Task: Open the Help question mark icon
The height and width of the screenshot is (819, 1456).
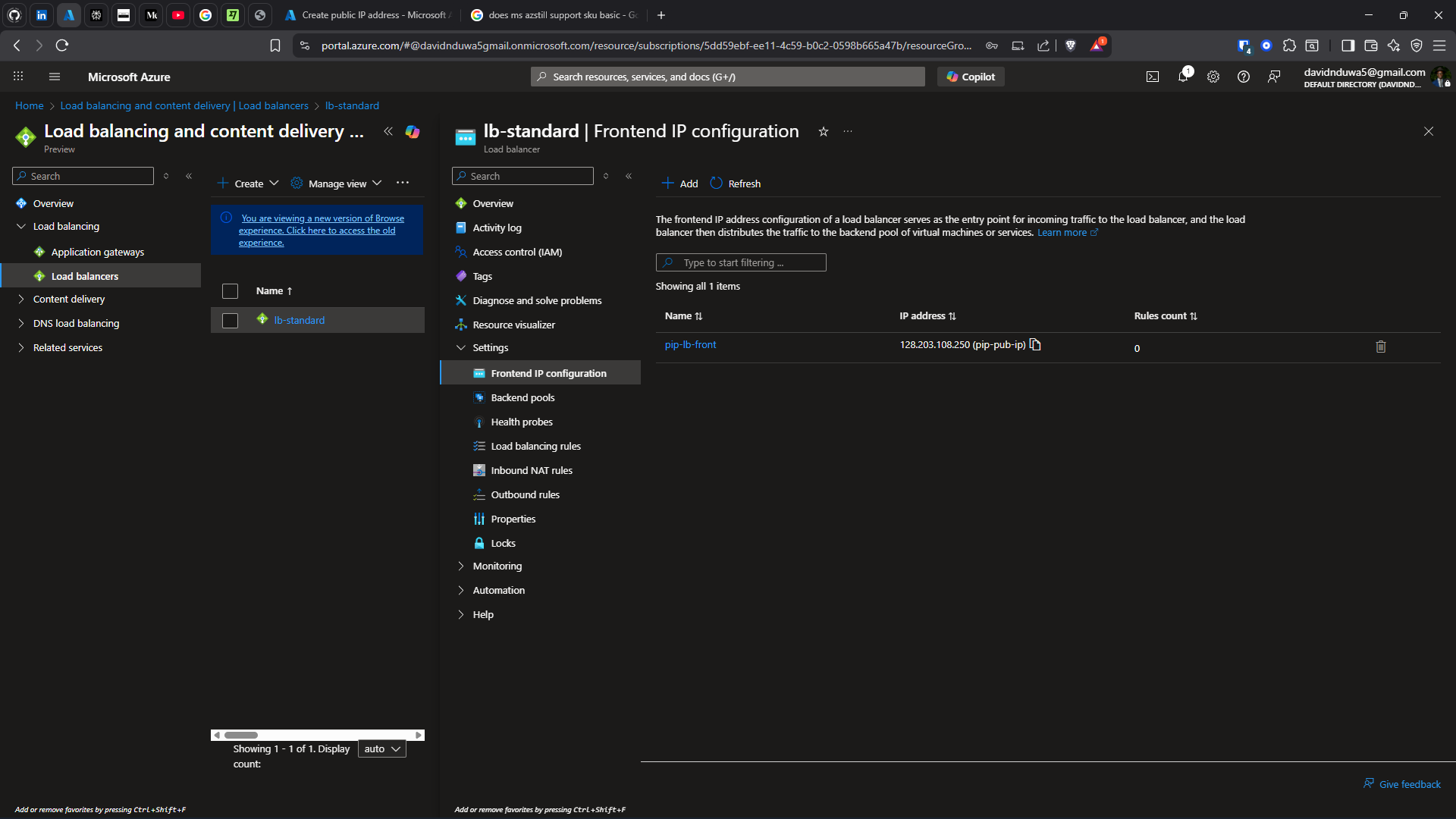Action: tap(1244, 77)
